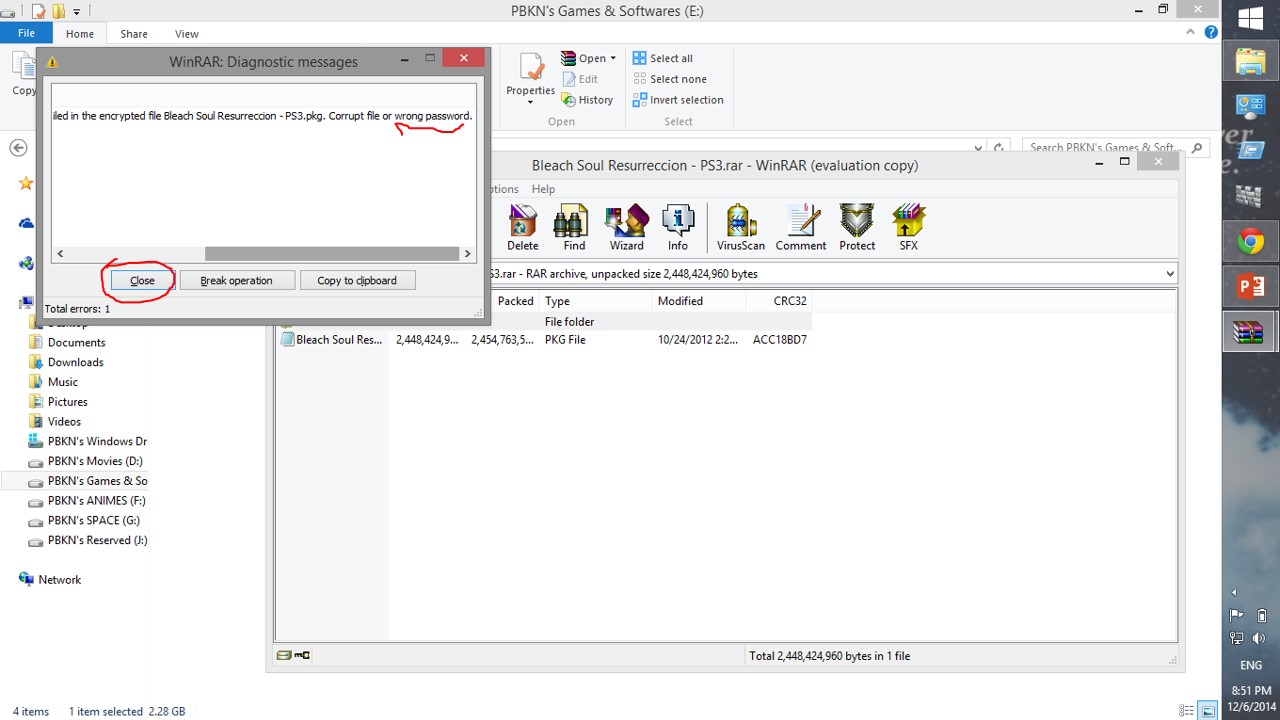The width and height of the screenshot is (1280, 720).
Task: Select Downloads folder in navigation pane
Action: tap(75, 362)
